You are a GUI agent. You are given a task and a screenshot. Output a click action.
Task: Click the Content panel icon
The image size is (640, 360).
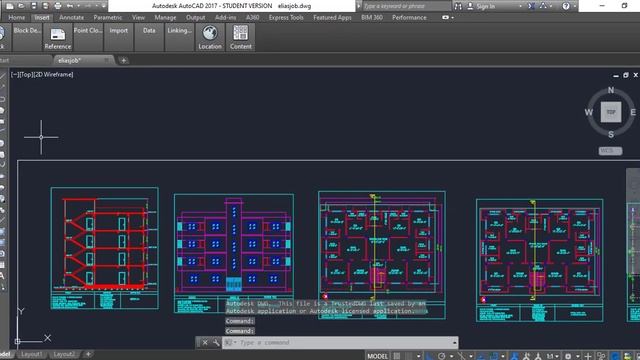click(240, 33)
